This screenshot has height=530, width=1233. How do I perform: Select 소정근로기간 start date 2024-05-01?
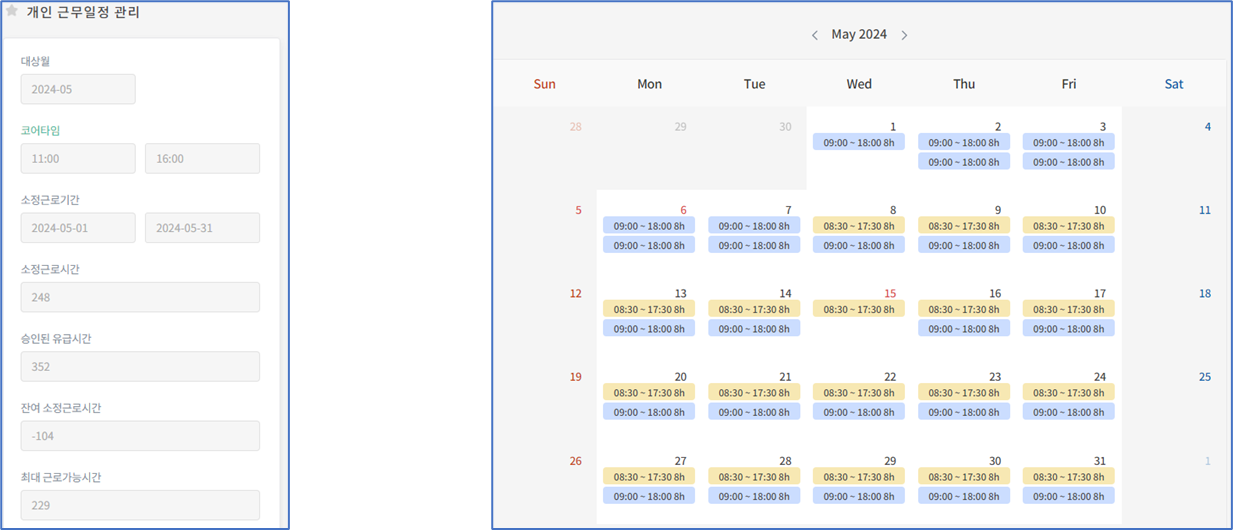[x=78, y=228]
